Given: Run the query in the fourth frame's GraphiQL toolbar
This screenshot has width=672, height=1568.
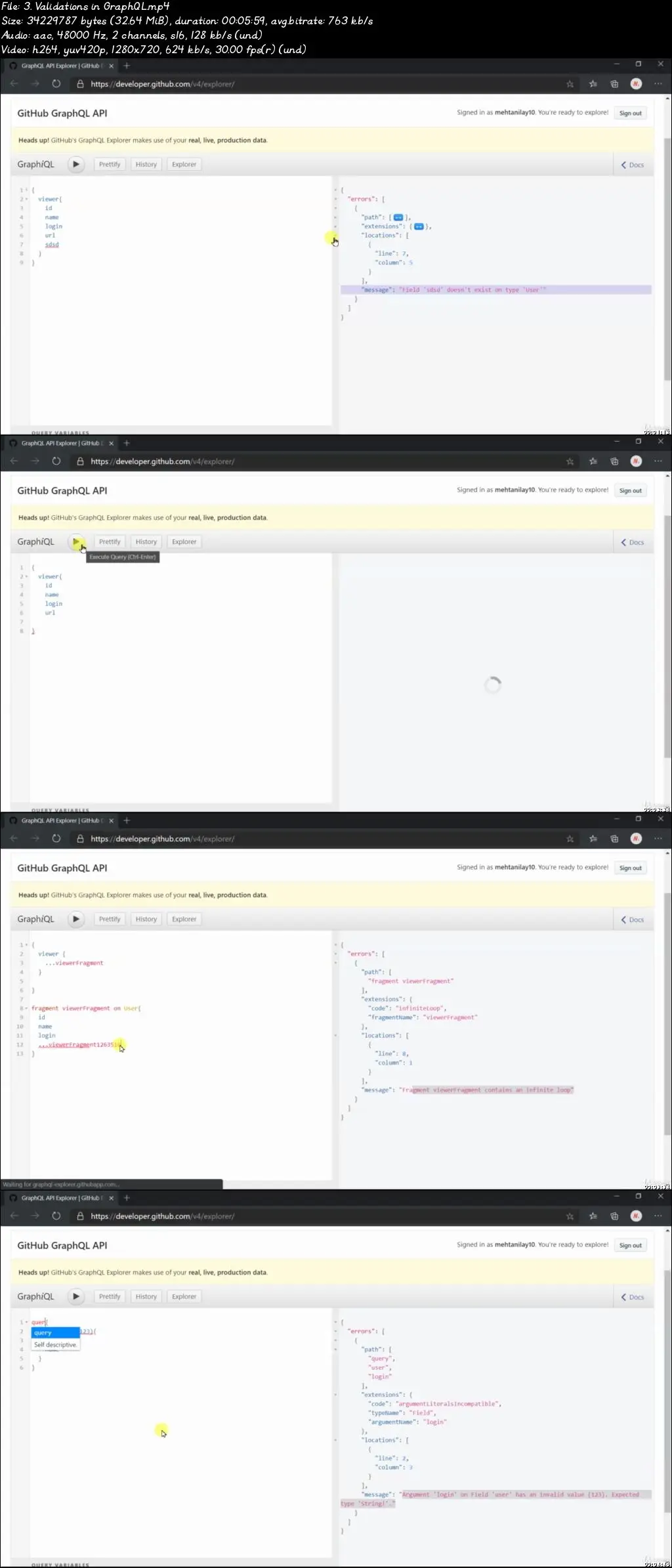Looking at the screenshot, I should (x=76, y=1297).
